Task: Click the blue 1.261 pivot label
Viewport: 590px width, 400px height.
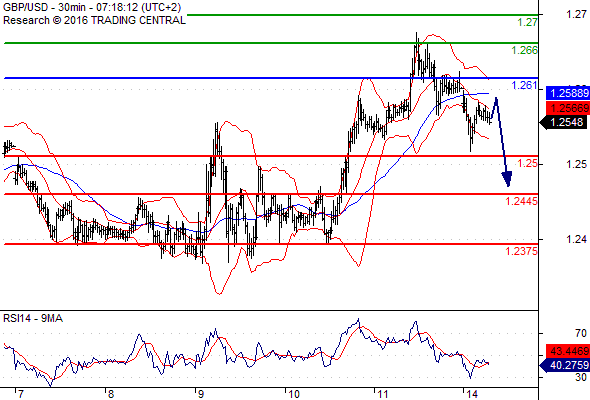Action: point(525,85)
